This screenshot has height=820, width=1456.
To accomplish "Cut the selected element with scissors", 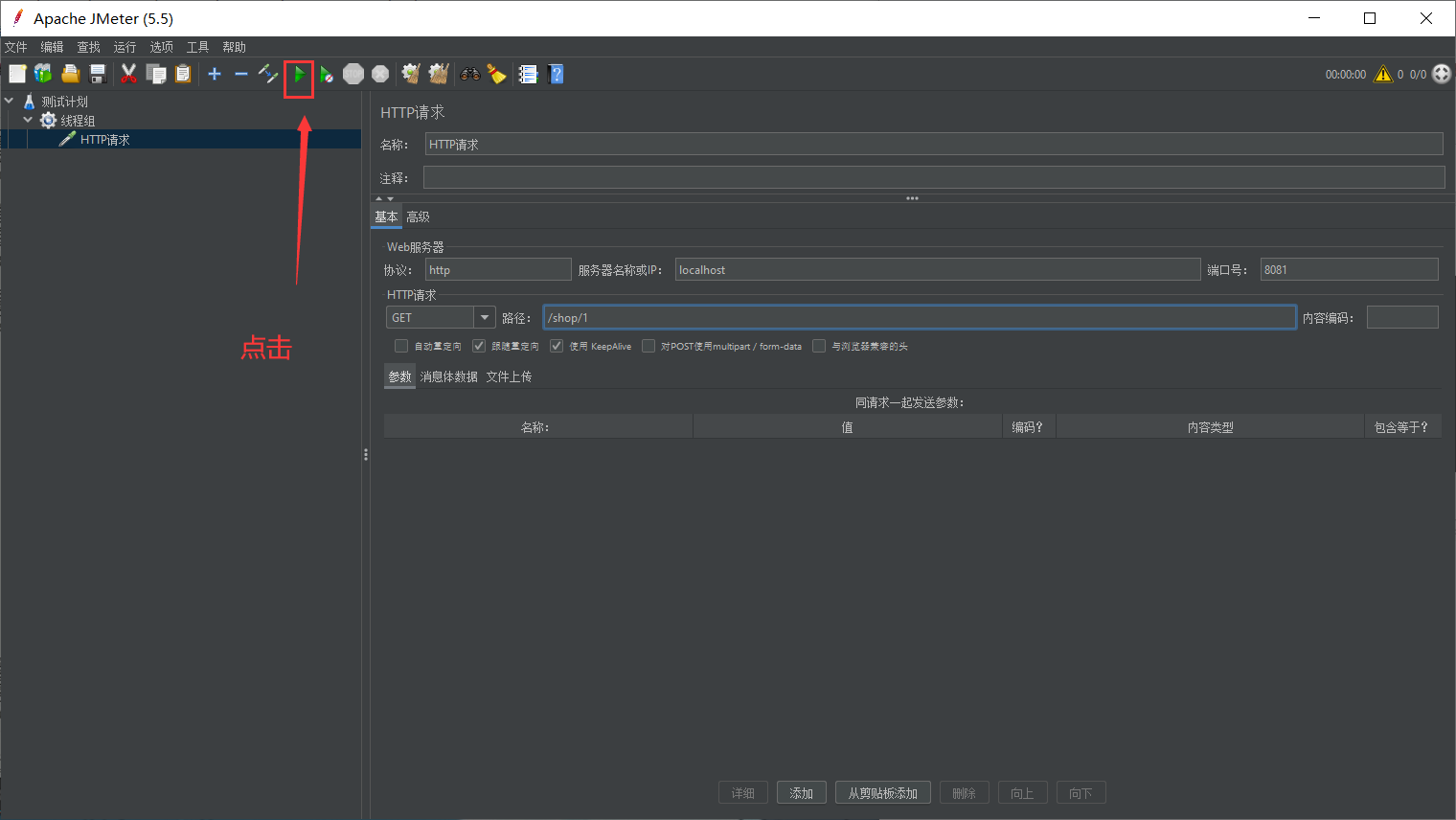I will tap(128, 74).
